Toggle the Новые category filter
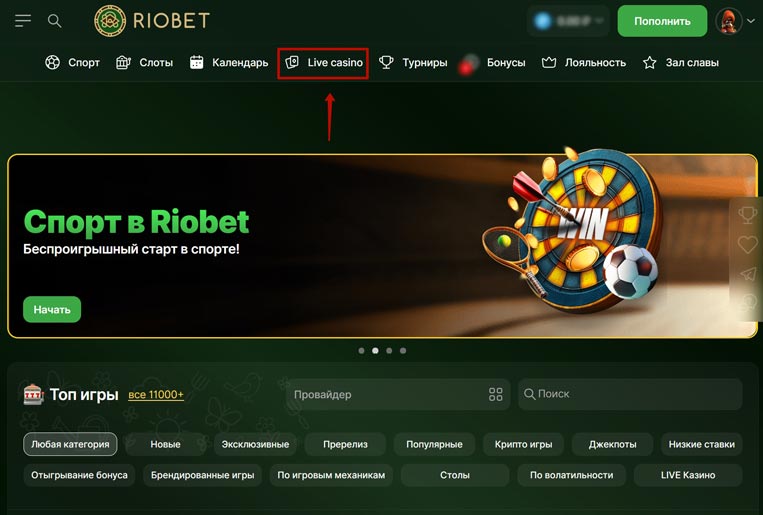The height and width of the screenshot is (515, 763). [x=165, y=444]
